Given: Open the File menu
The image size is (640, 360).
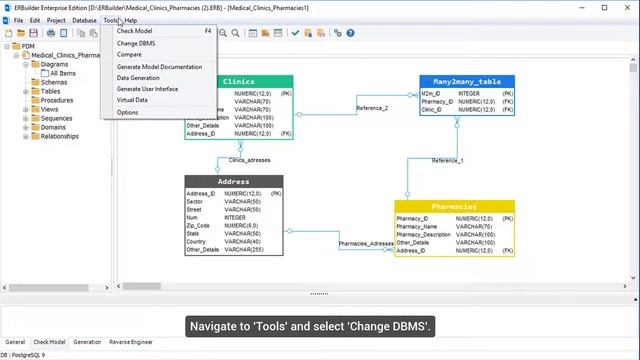Looking at the screenshot, I should point(18,20).
